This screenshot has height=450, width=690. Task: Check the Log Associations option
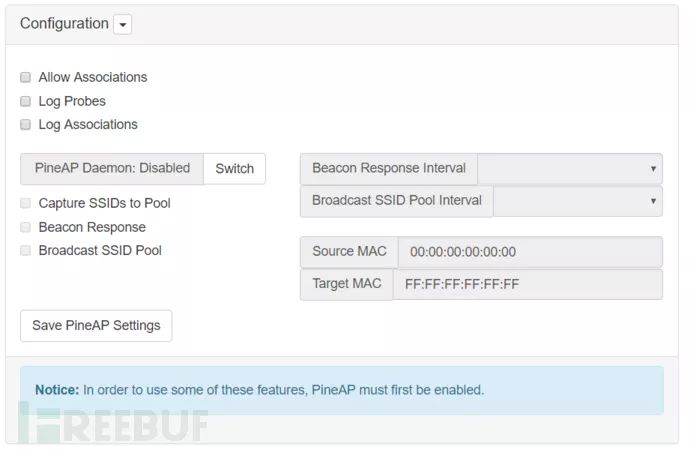click(26, 125)
